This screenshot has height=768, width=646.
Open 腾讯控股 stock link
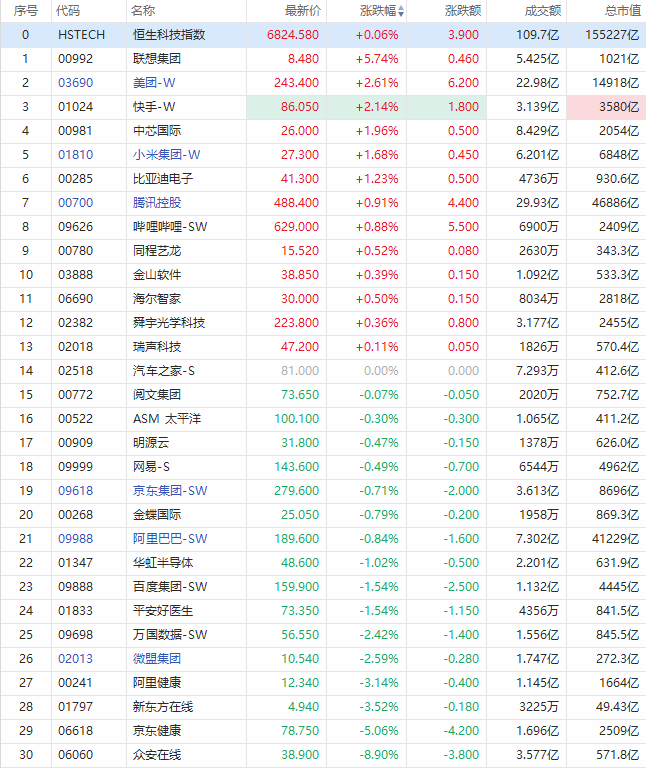(x=157, y=203)
